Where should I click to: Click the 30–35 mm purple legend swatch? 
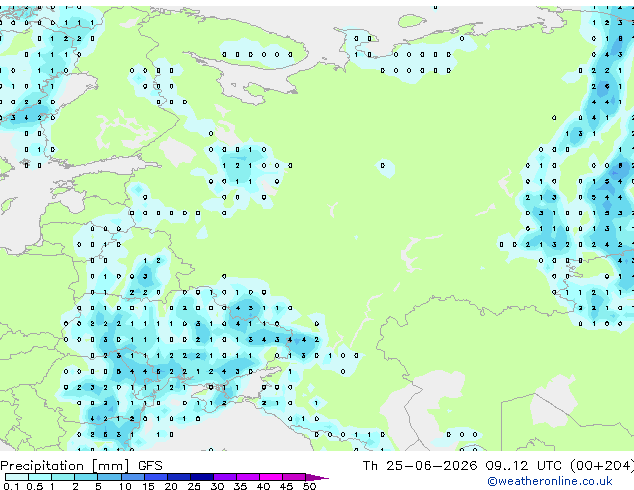pyautogui.click(x=225, y=477)
